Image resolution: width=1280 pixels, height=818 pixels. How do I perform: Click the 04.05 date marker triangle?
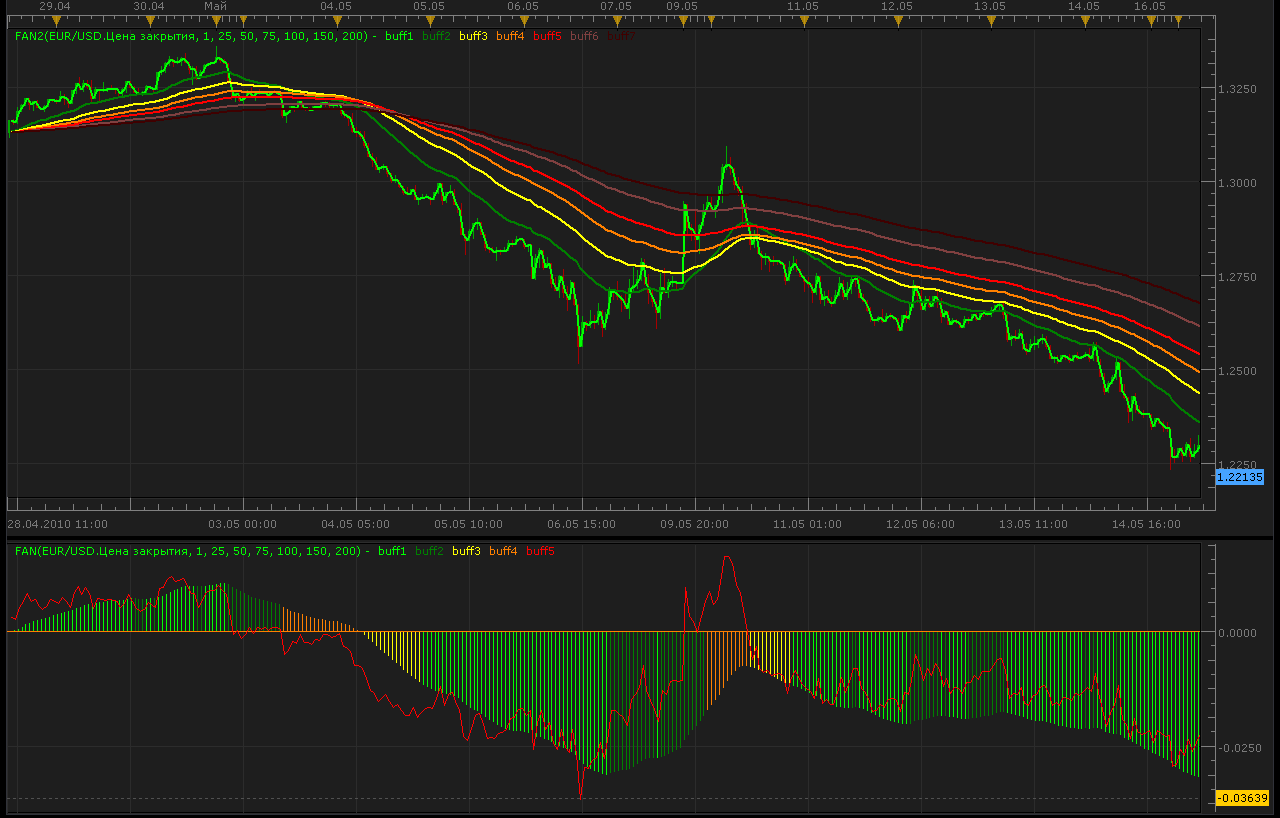pos(336,20)
